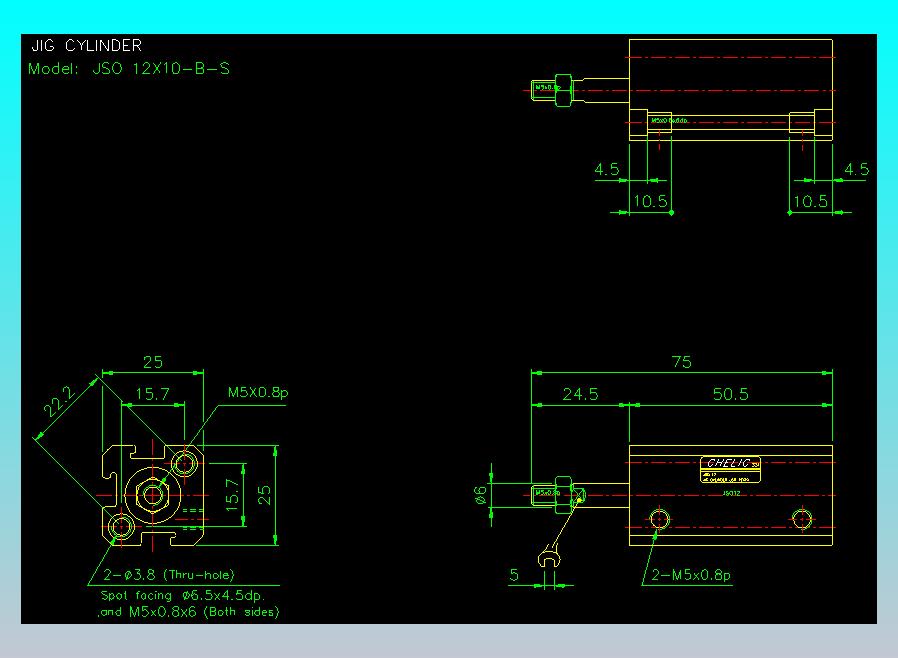Click the vertical "15.7" hole spacing dimension
The image size is (898, 658).
[x=232, y=495]
